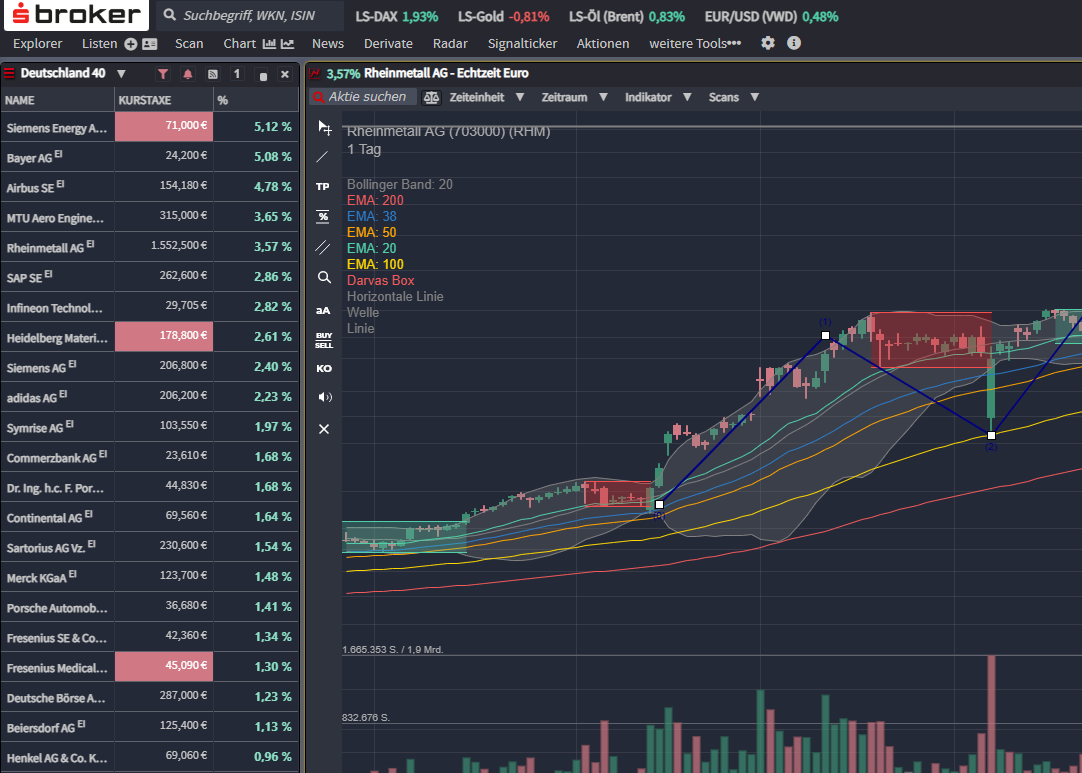Open the RSS feed icon in list panel
Screen dimensions: 1082x773
click(213, 74)
